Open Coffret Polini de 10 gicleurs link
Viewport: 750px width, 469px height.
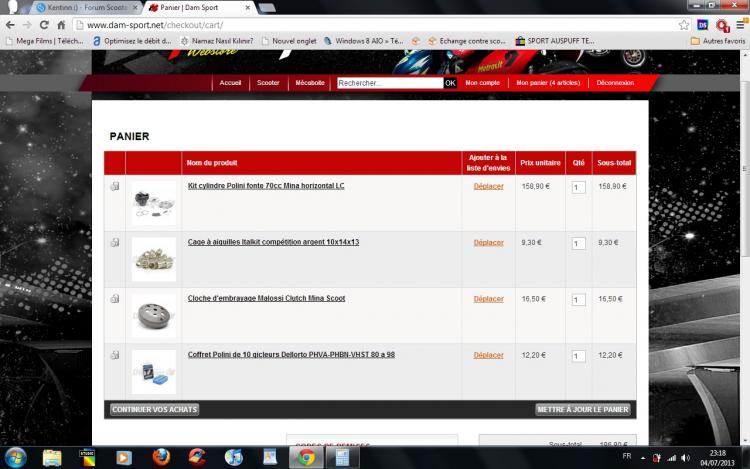coord(291,354)
